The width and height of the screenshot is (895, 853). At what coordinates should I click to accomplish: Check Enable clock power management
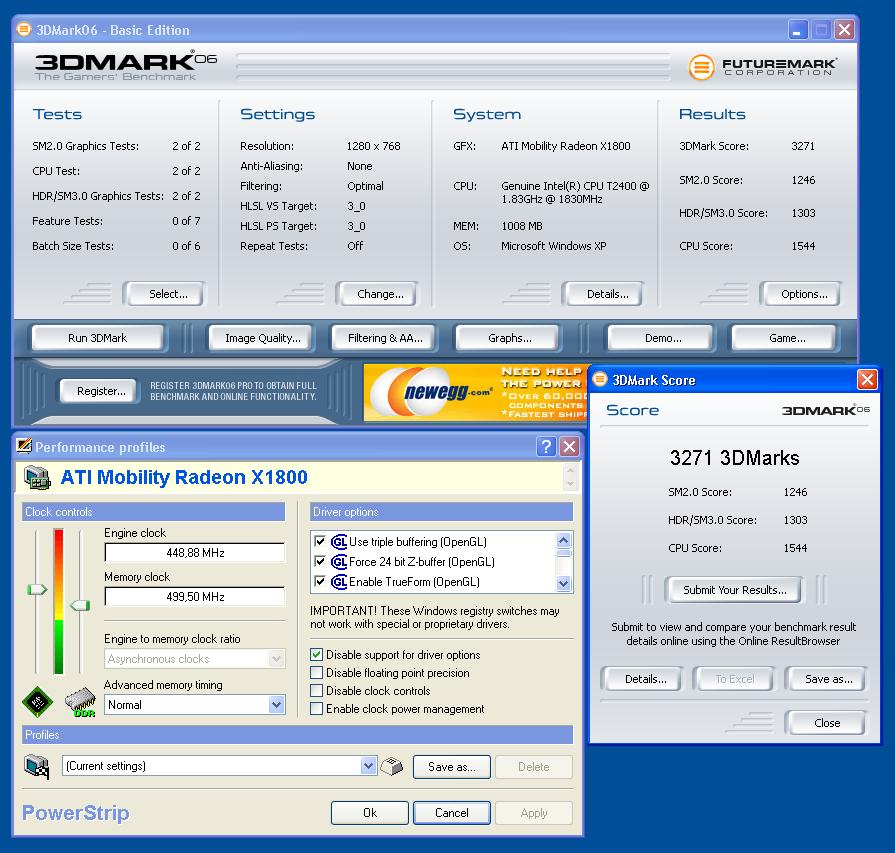click(316, 709)
